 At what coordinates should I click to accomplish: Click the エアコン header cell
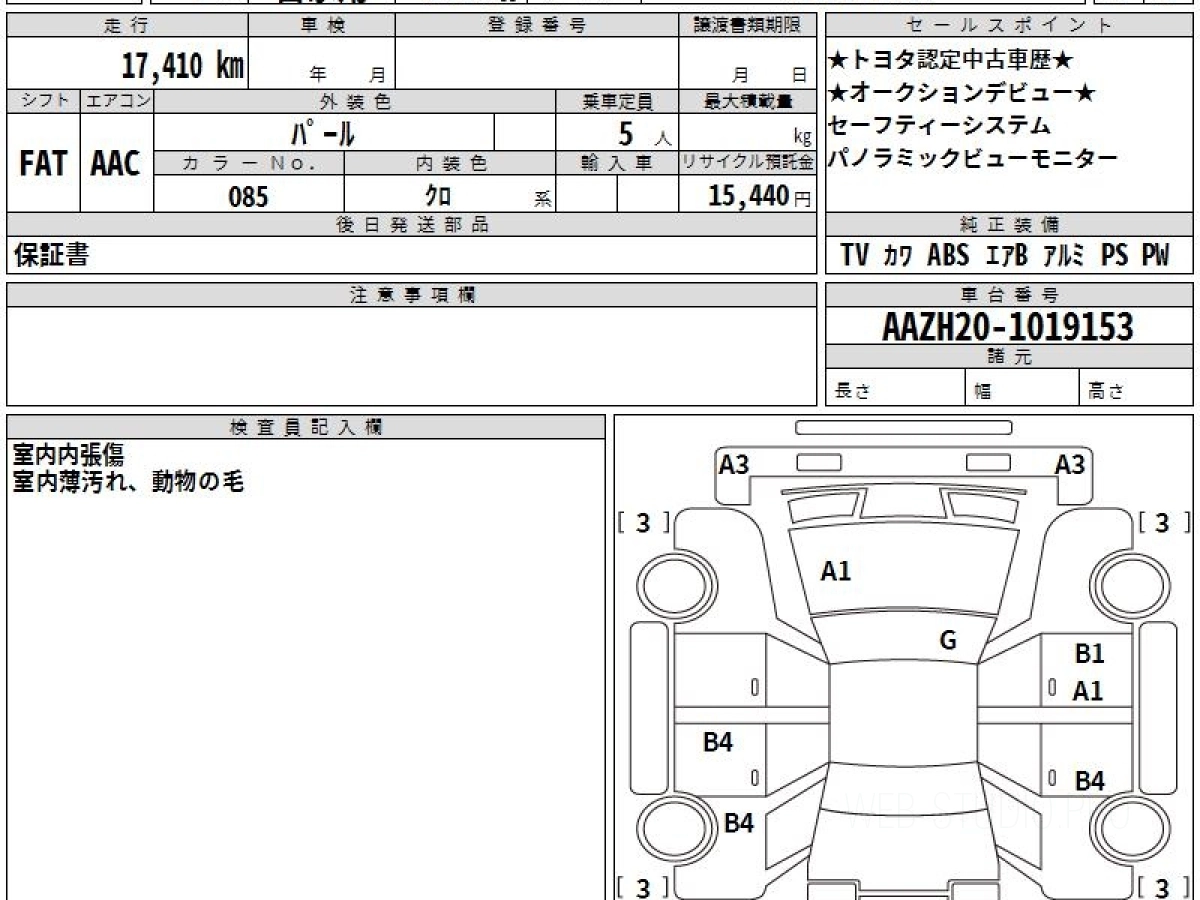tap(117, 101)
